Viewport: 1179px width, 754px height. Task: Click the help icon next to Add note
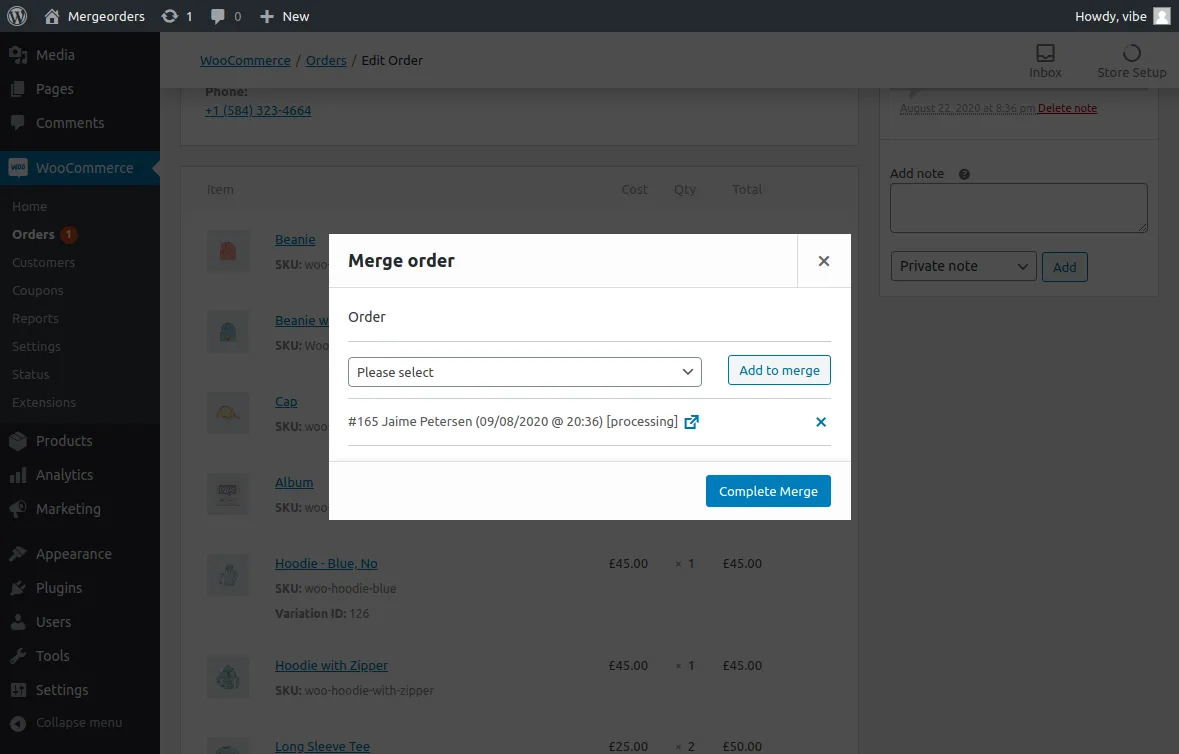point(962,174)
